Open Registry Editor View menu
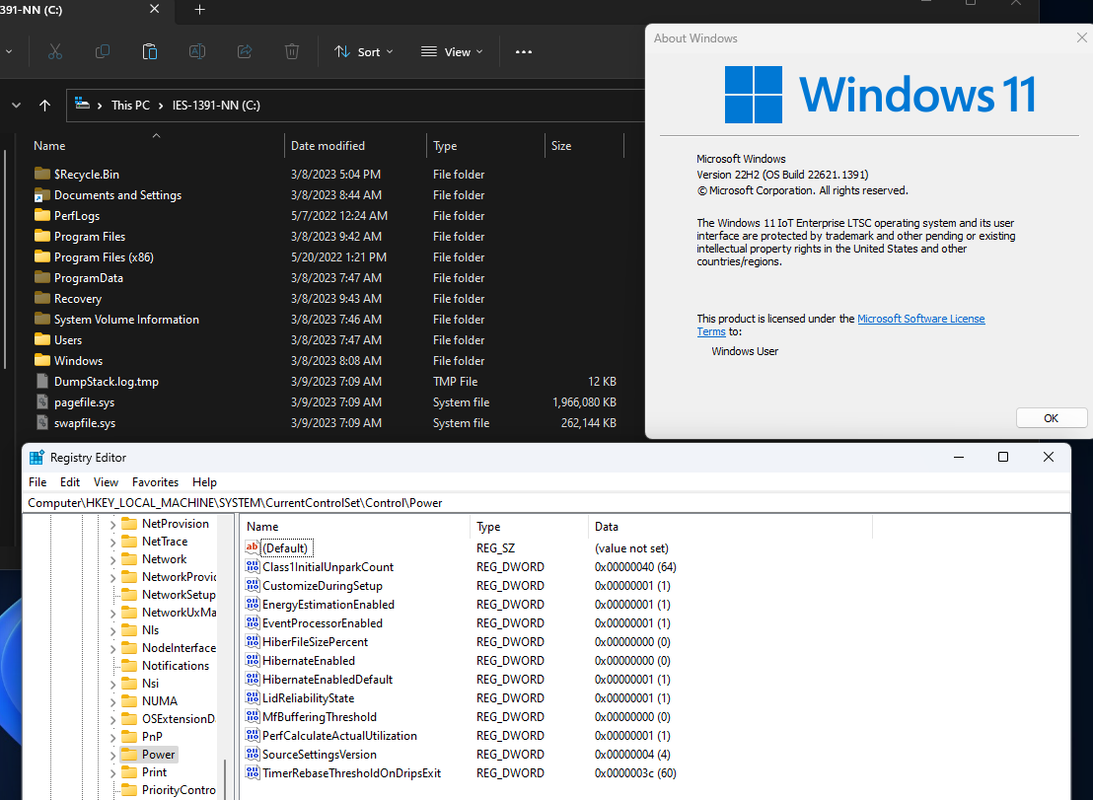The width and height of the screenshot is (1093, 800). point(106,482)
